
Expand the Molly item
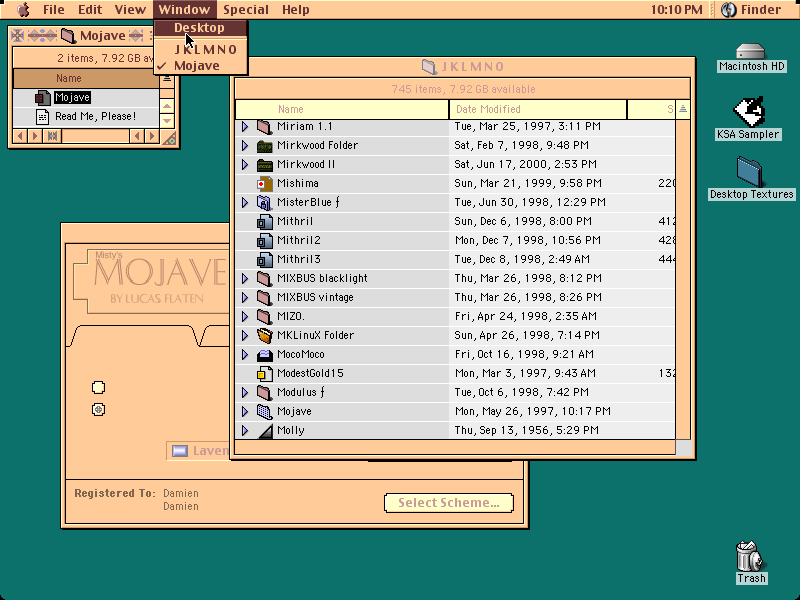point(245,431)
